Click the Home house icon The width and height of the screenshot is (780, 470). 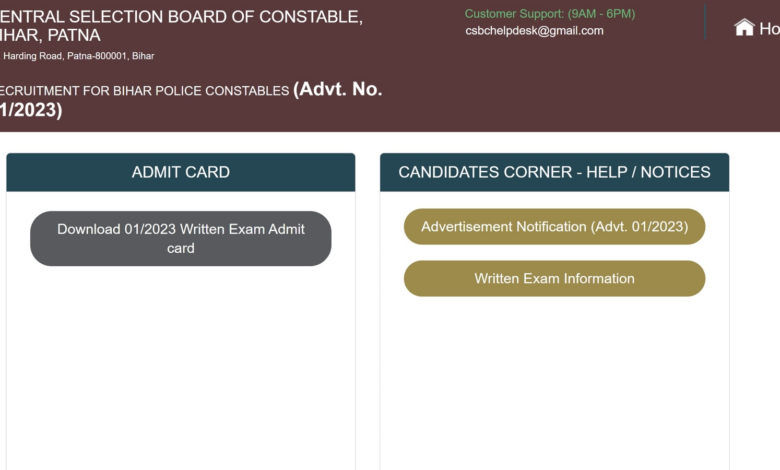pyautogui.click(x=744, y=27)
